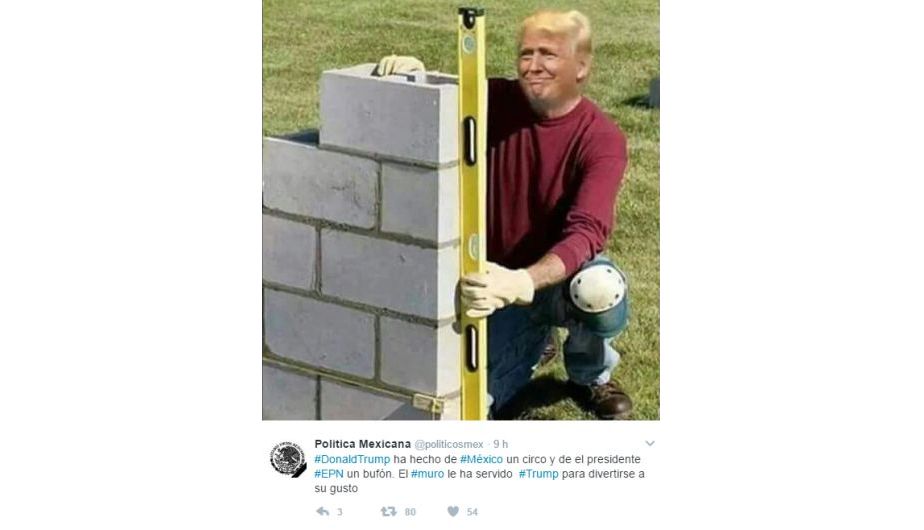Open the Politica Mexicana account name
Image resolution: width=924 pixels, height=530 pixels.
[x=362, y=444]
